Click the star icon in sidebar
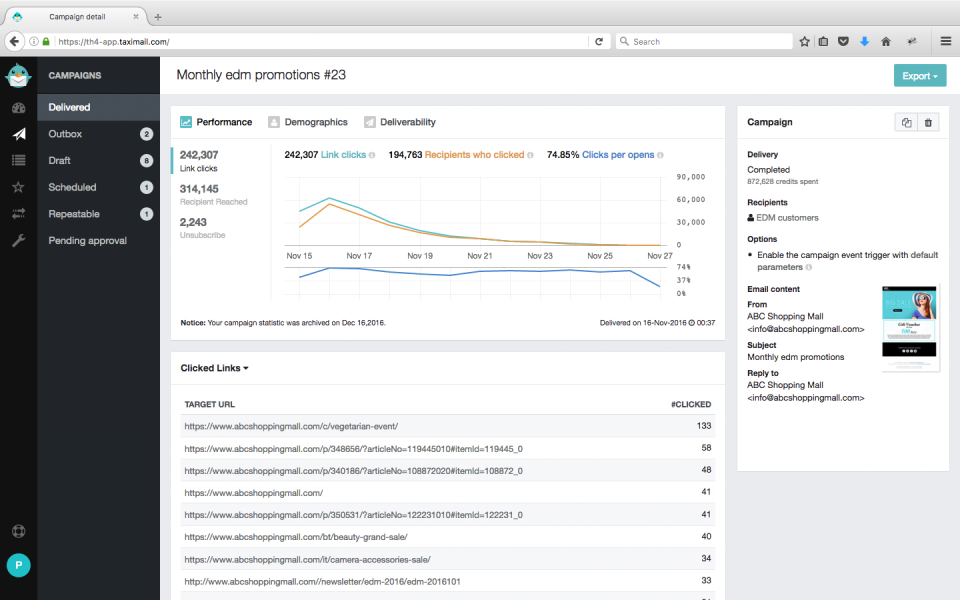The image size is (960, 600). [18, 187]
